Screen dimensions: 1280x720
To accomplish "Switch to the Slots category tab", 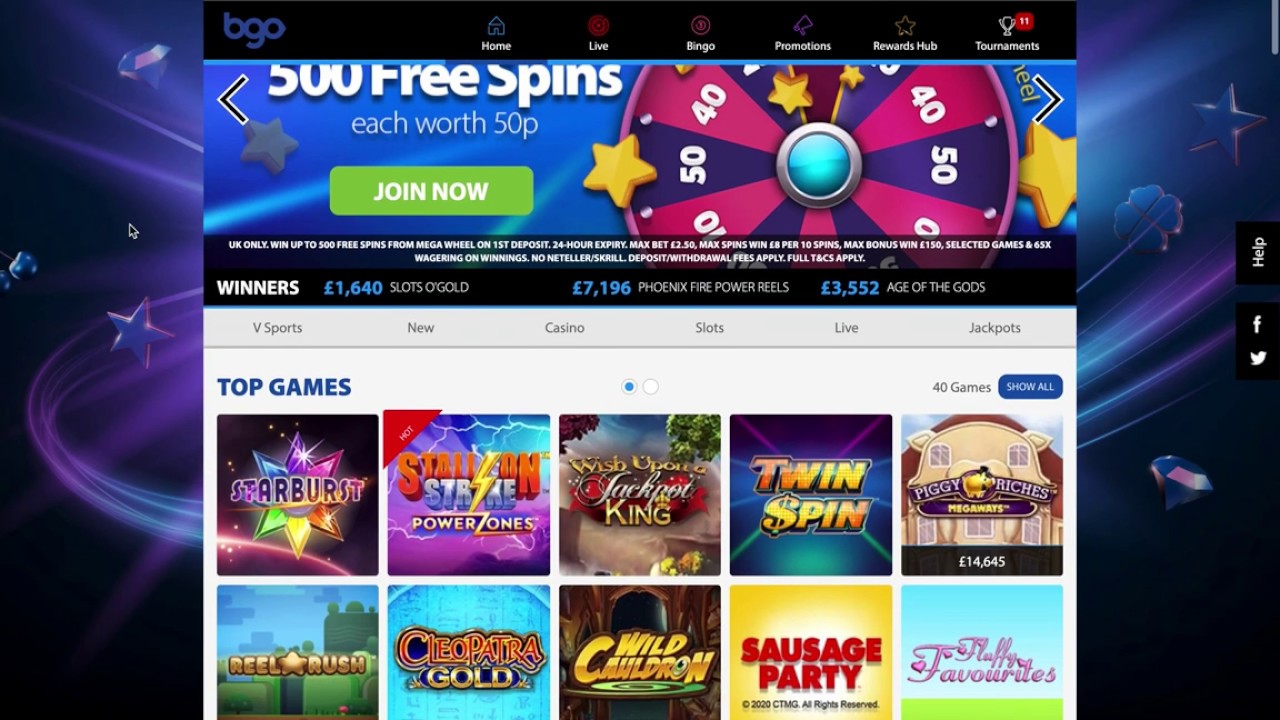I will (710, 328).
